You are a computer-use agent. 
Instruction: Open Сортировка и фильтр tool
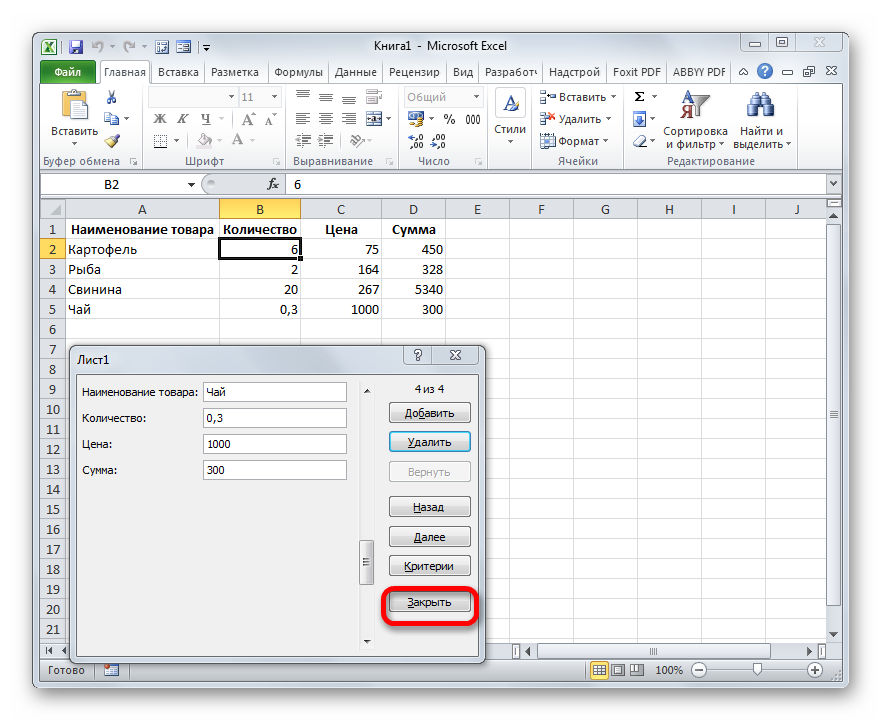(x=694, y=120)
